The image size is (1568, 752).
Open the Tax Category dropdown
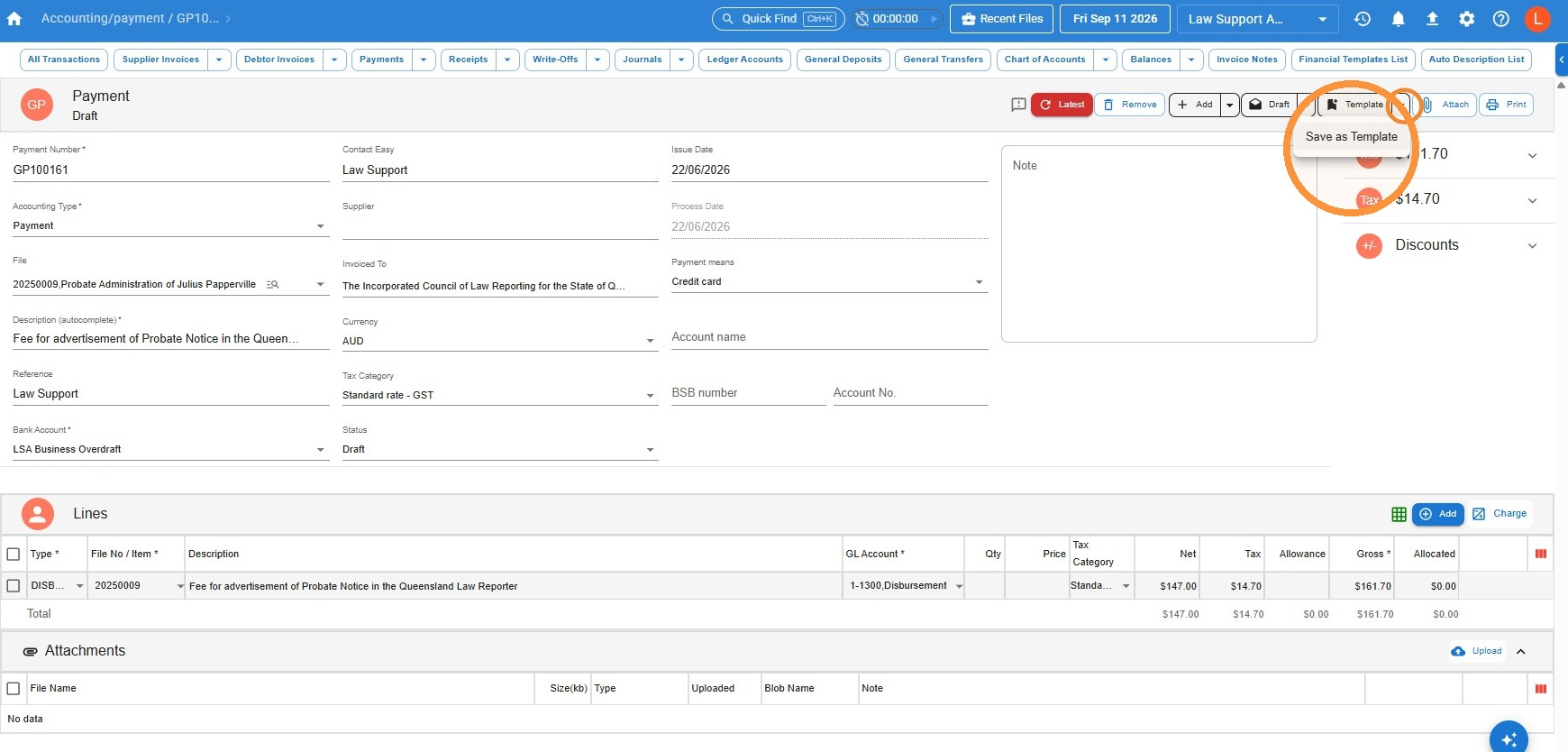pos(651,396)
